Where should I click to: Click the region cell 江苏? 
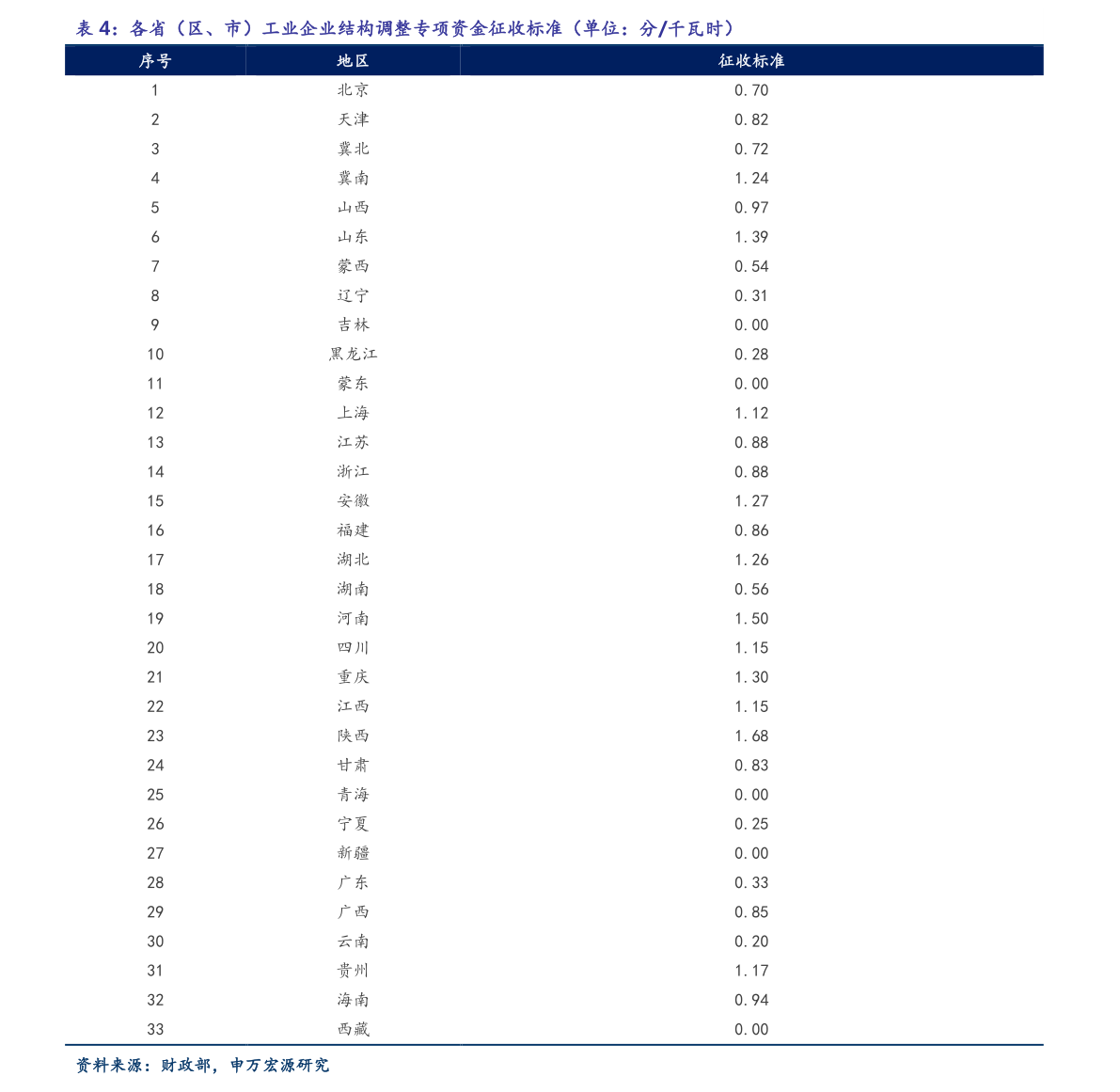click(353, 442)
